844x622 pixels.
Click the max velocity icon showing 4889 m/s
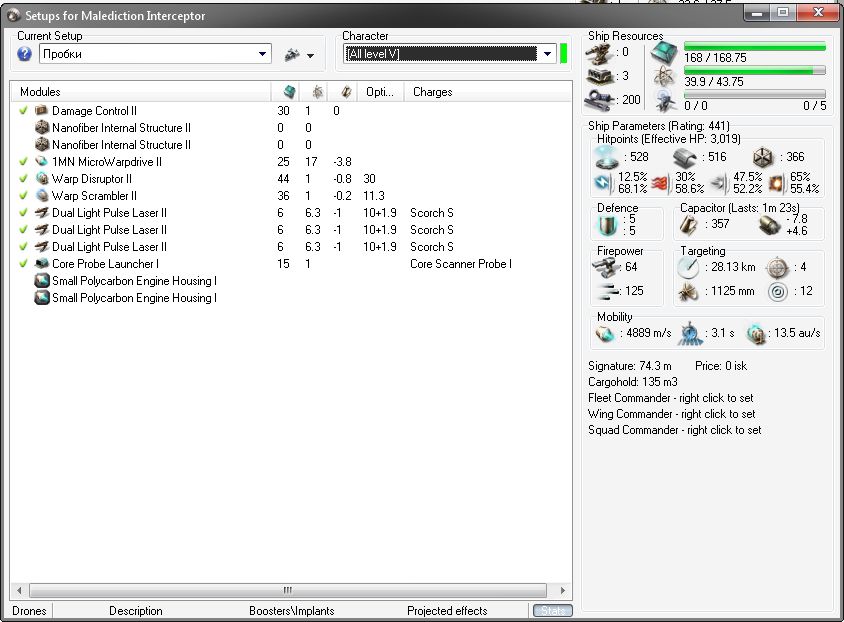tap(605, 334)
